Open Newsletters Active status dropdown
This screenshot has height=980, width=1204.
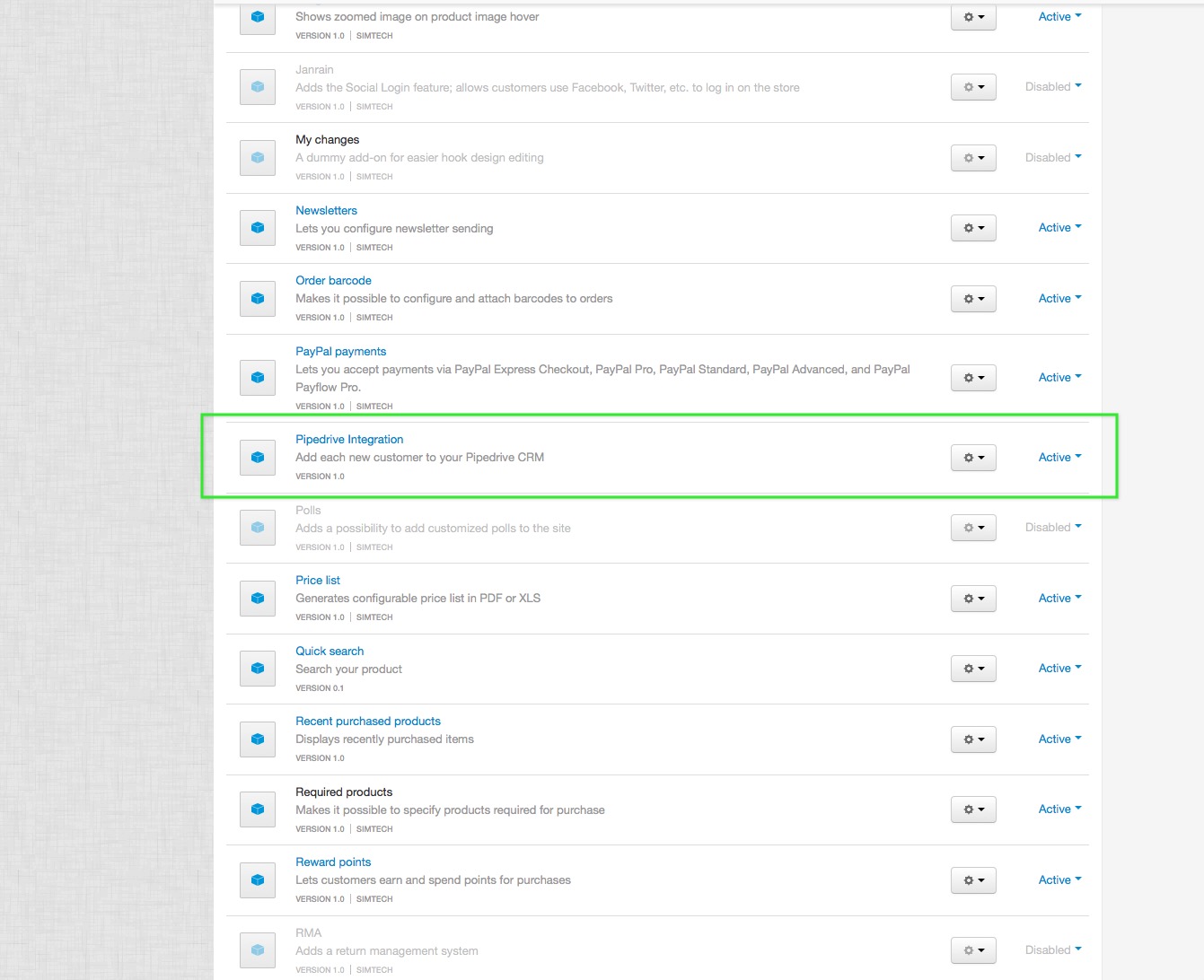(1059, 228)
